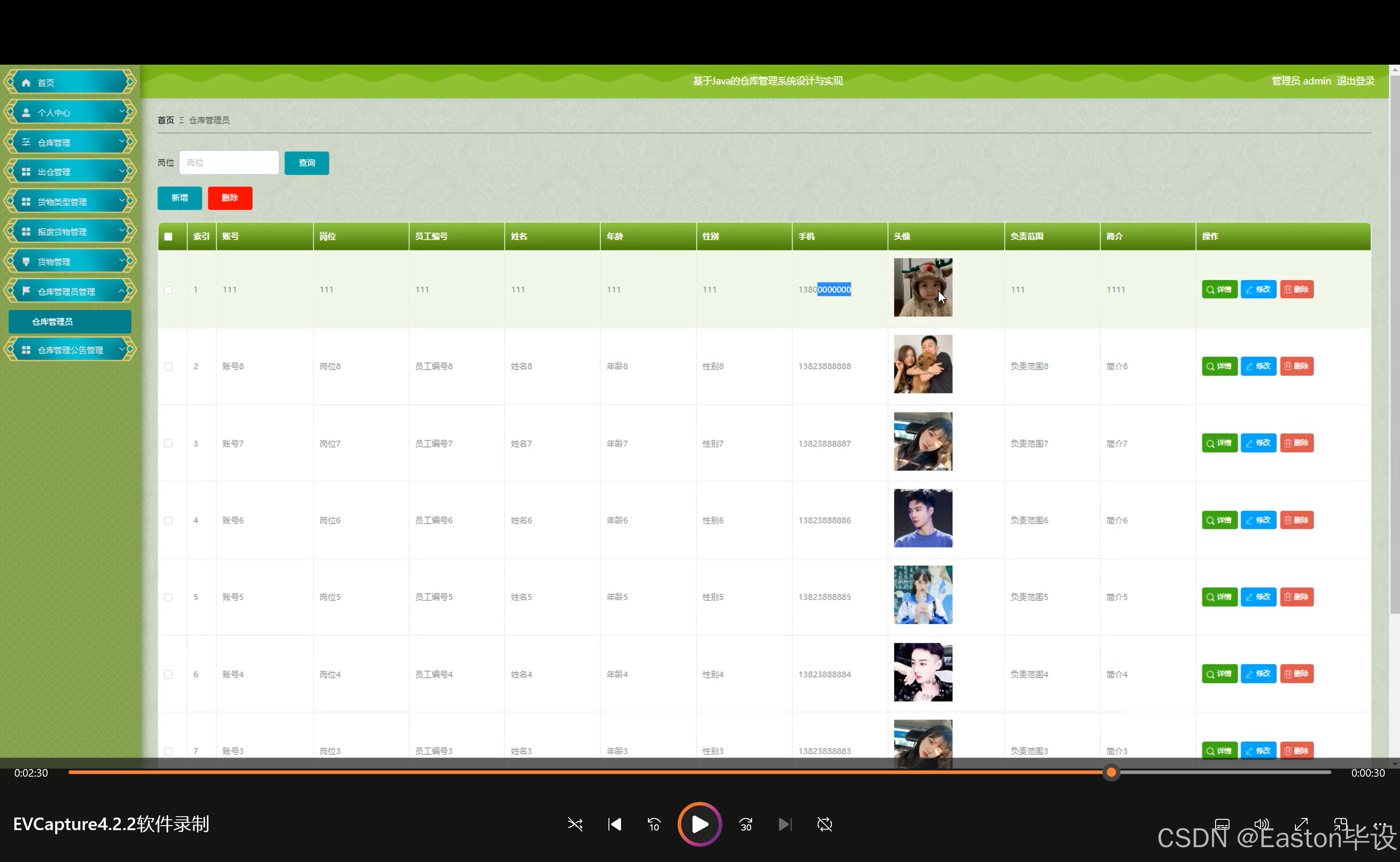The width and height of the screenshot is (1400, 862).
Task: Skip back 10 seconds
Action: point(654,824)
